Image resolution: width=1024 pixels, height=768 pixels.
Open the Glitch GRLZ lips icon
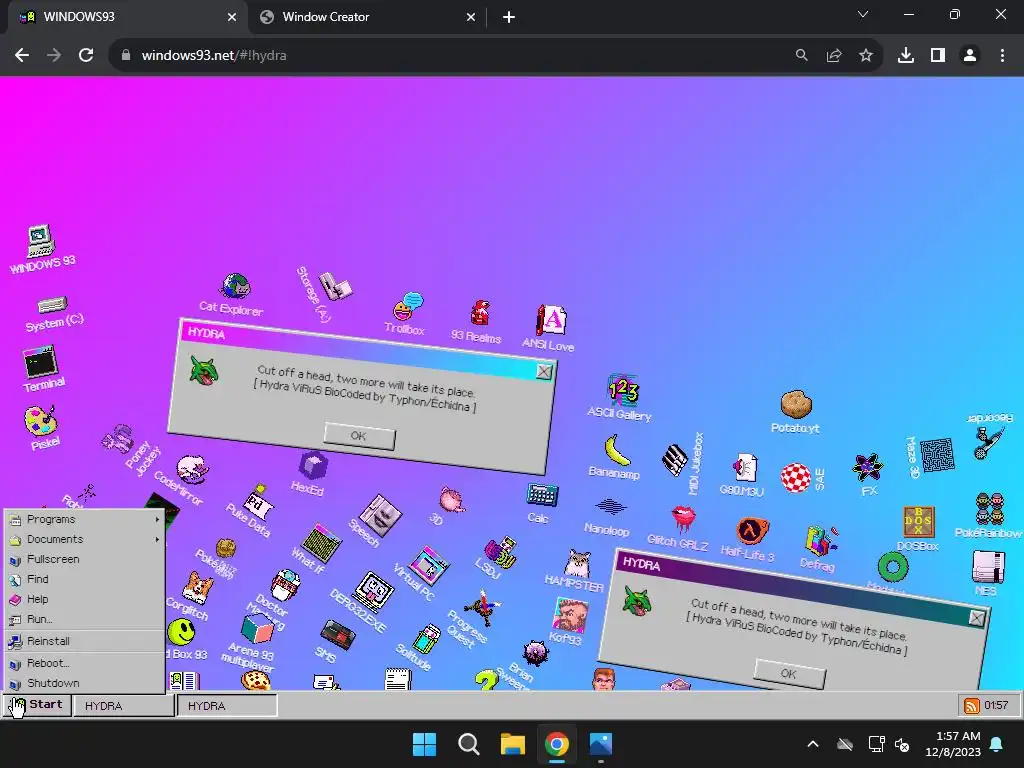(x=683, y=519)
